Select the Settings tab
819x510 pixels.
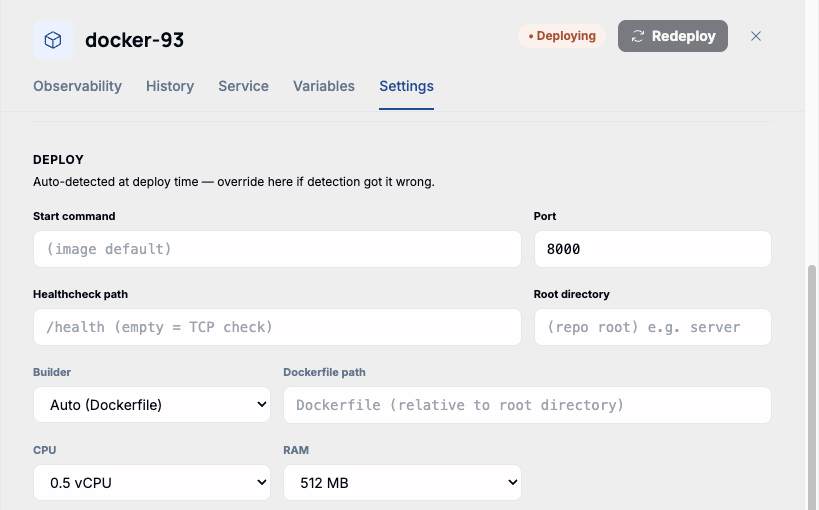point(406,86)
